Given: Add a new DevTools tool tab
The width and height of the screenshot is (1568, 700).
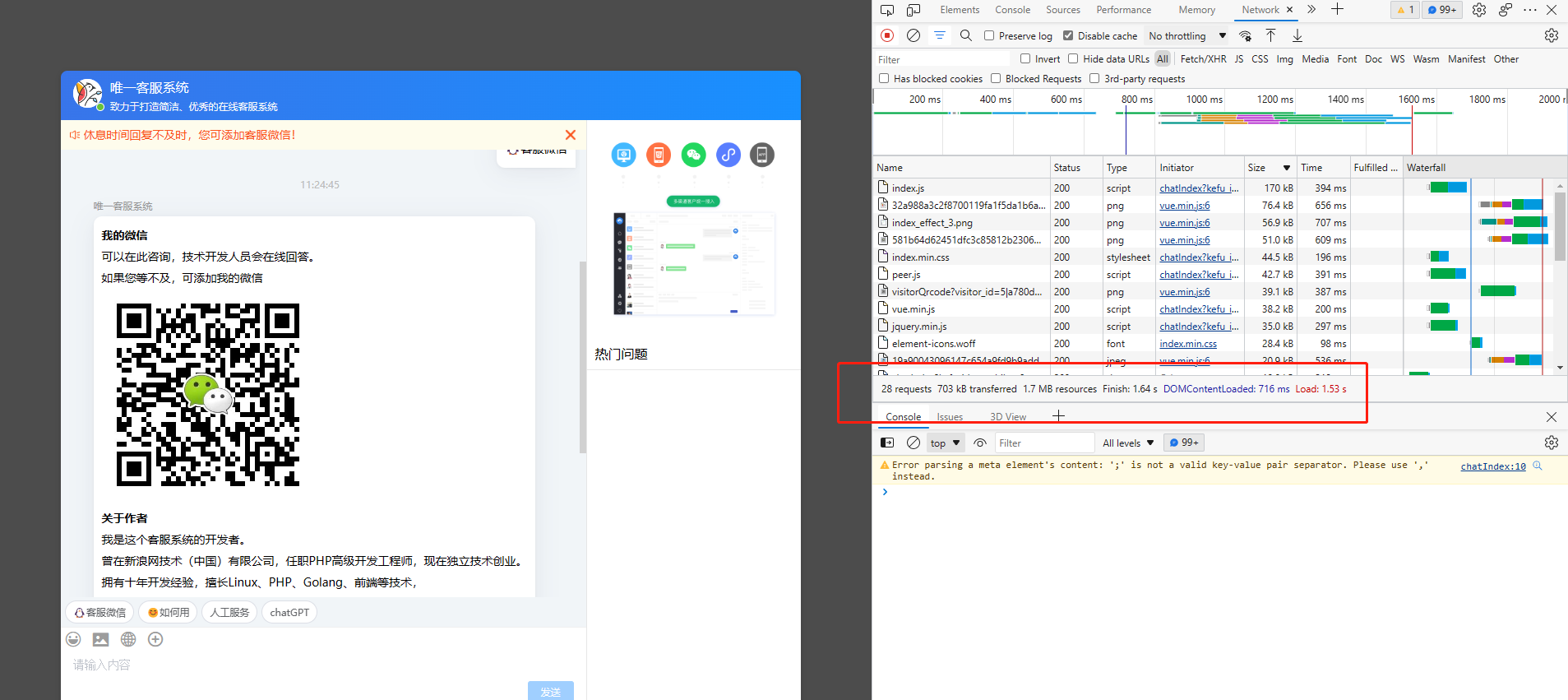Looking at the screenshot, I should tap(1338, 9).
